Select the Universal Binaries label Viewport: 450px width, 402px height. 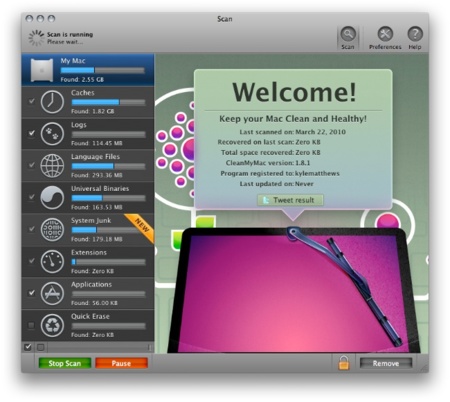(100, 188)
